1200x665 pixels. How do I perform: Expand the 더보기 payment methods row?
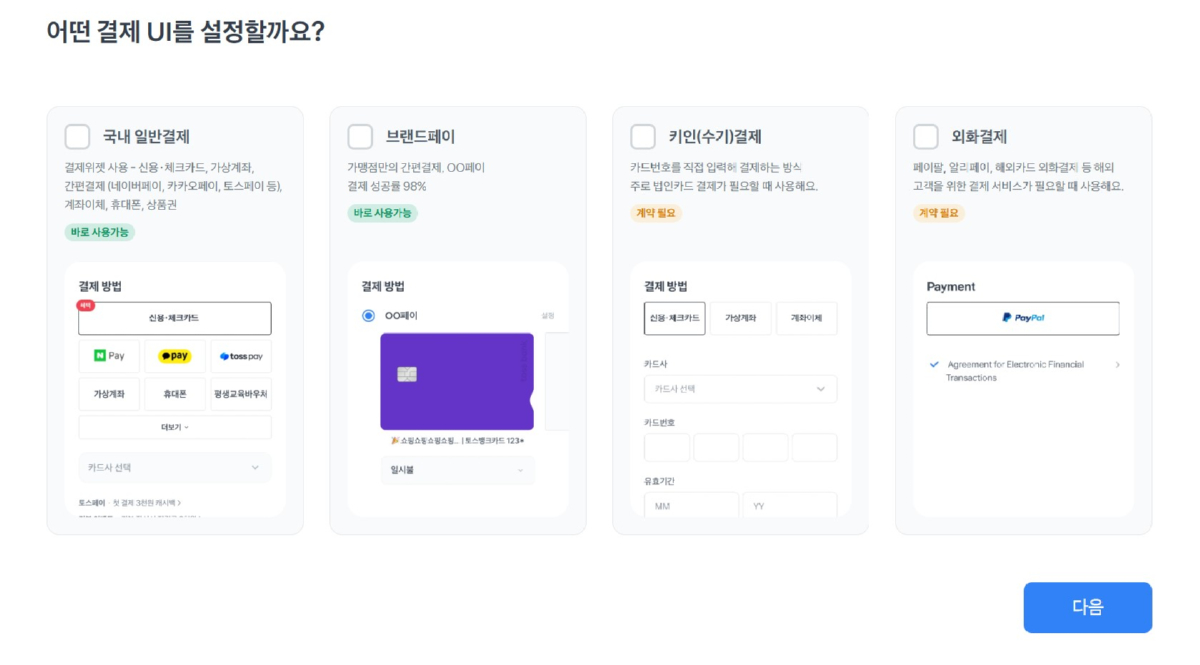[175, 427]
